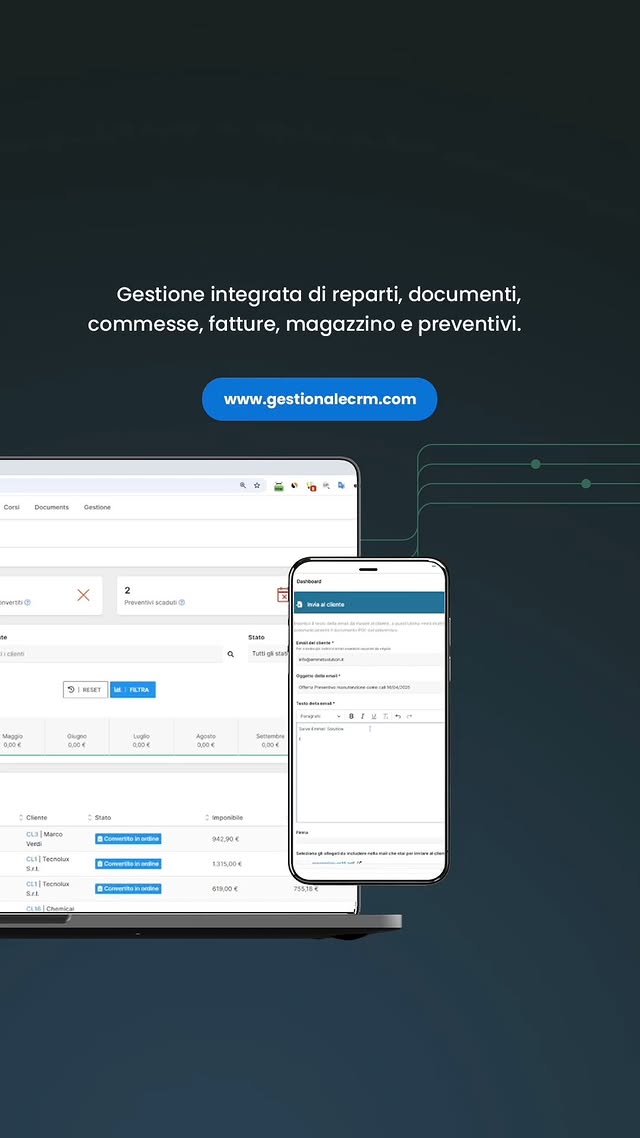Open client CL3 Marco Verdi link
Viewport: 640px width, 1138px height.
(32, 834)
